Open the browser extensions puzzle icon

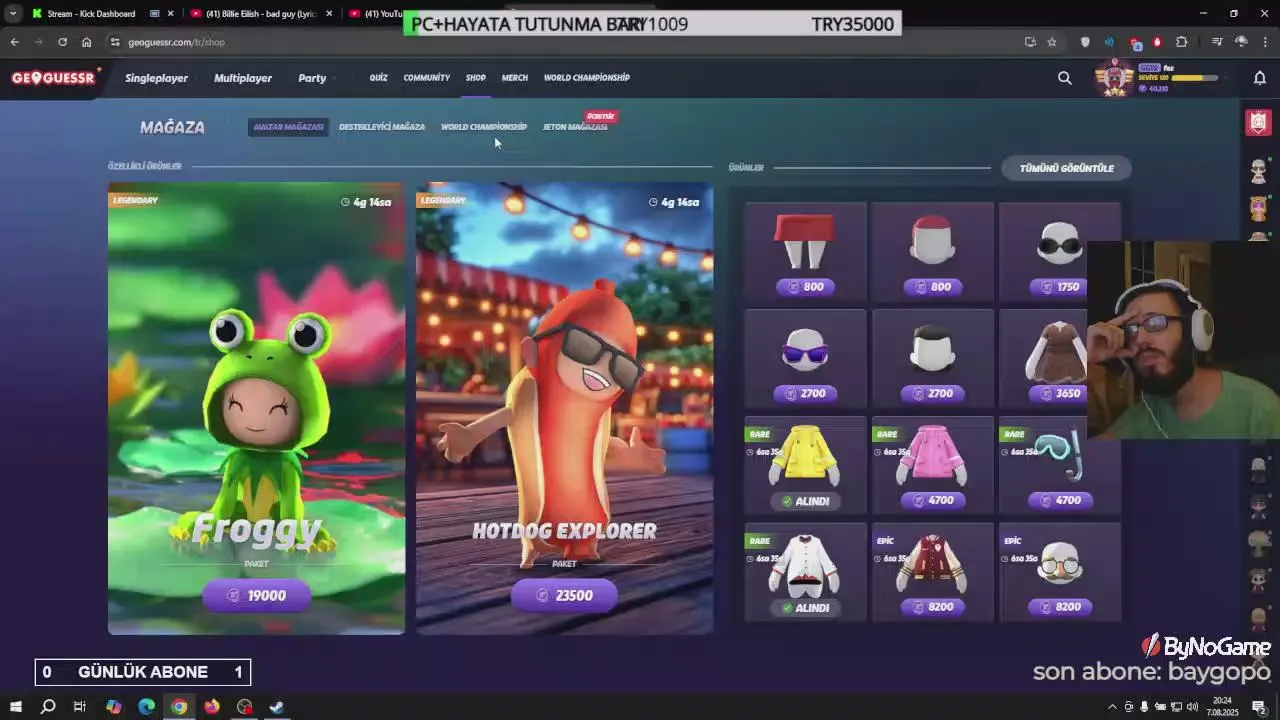(x=1182, y=42)
